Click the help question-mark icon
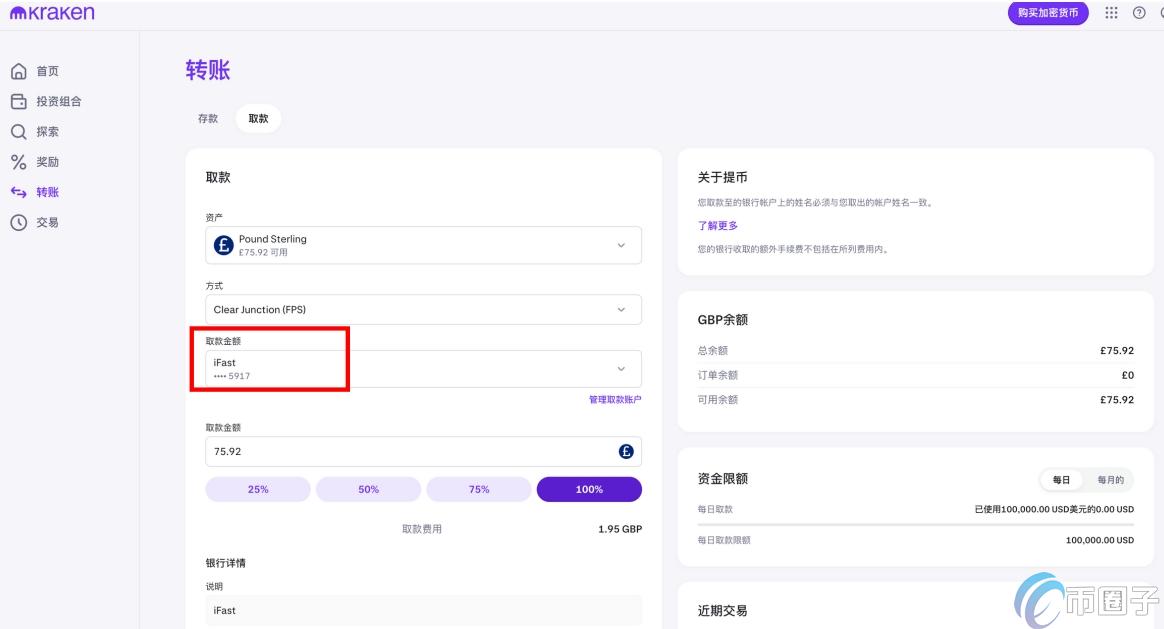 click(1138, 13)
